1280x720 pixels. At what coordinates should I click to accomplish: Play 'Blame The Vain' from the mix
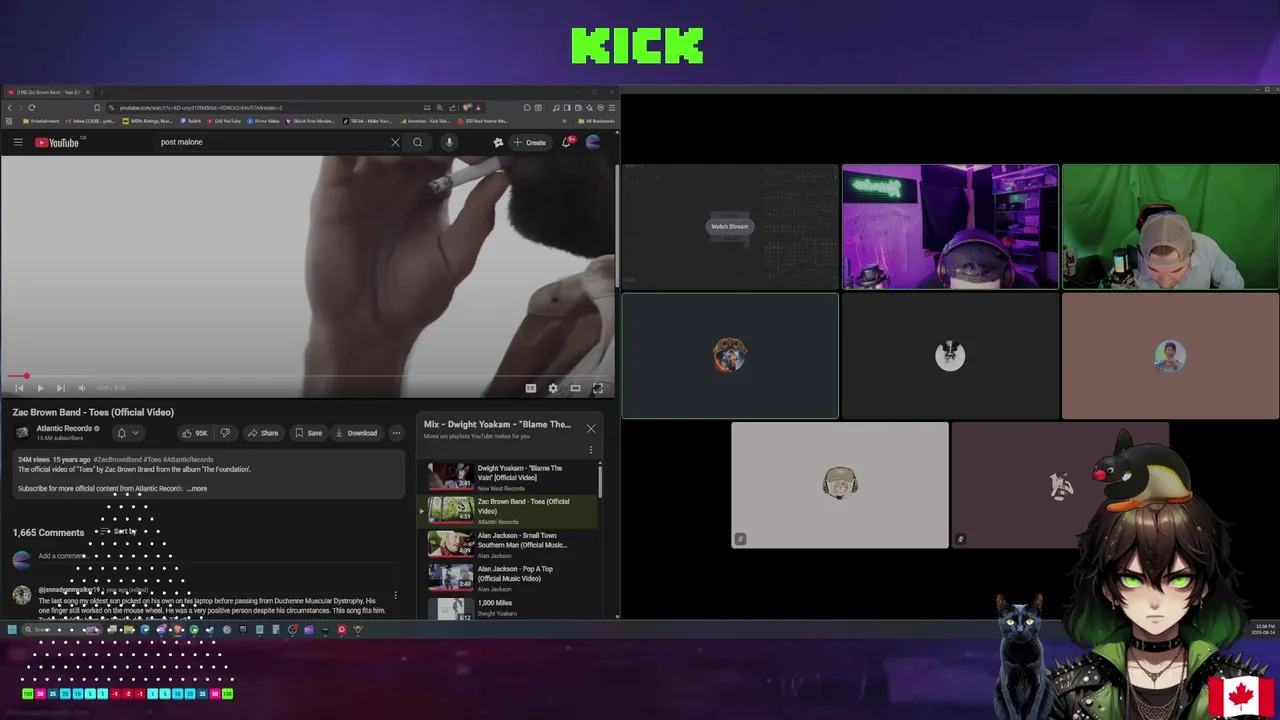[509, 477]
